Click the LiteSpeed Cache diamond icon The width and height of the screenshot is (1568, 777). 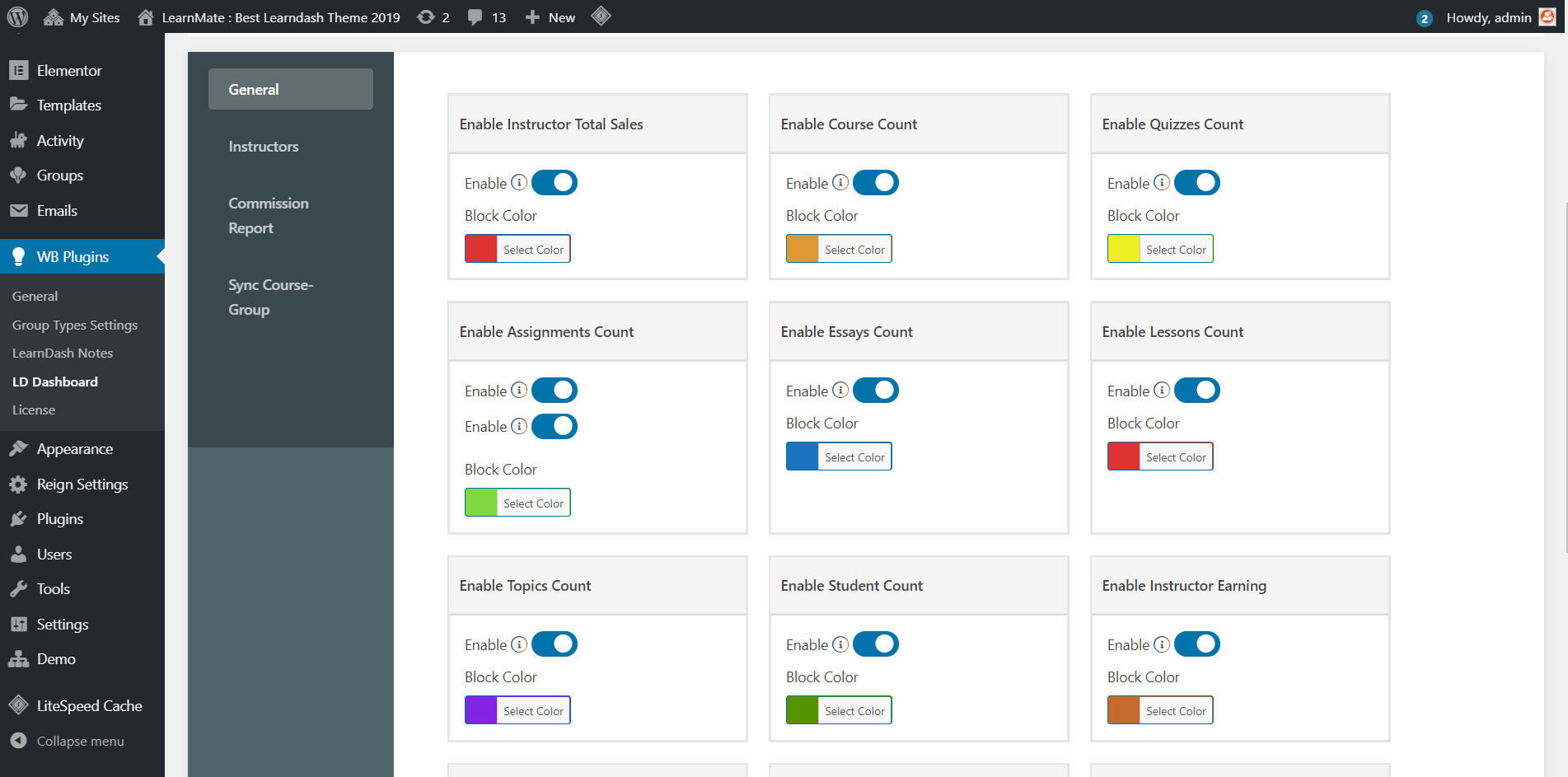[18, 705]
